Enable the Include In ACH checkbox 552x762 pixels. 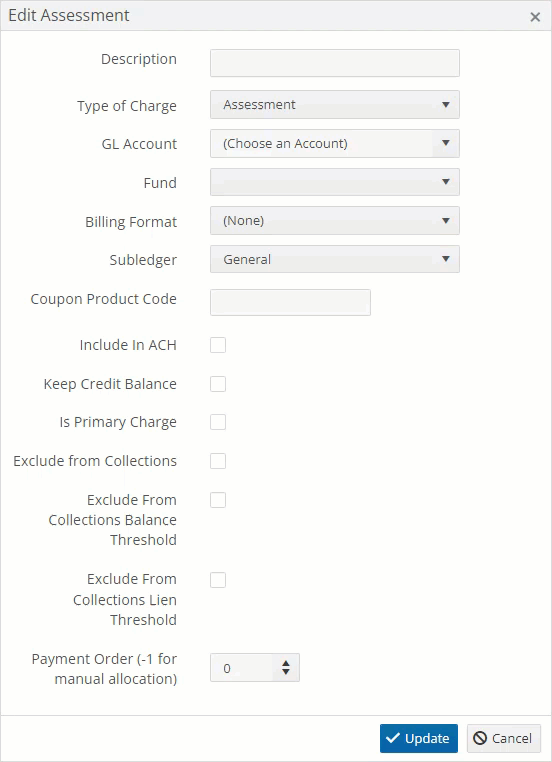click(218, 345)
